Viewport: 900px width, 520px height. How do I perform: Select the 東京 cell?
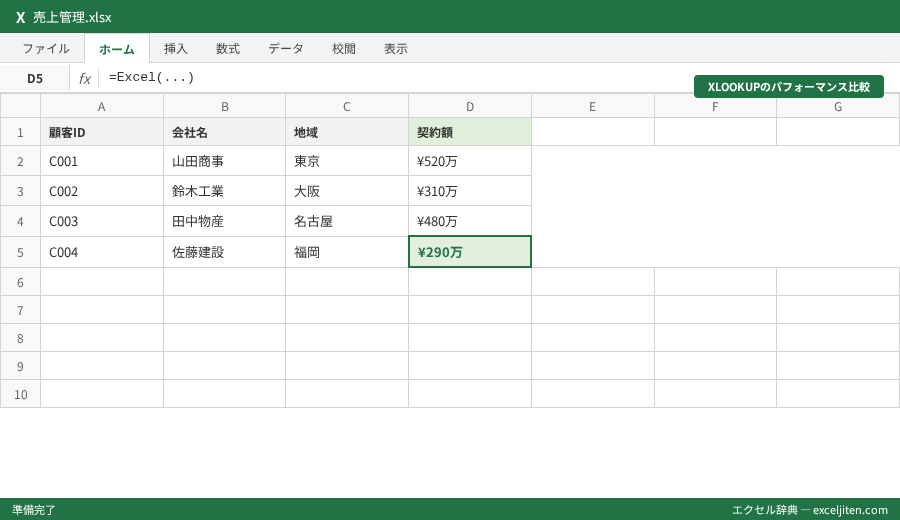coord(347,161)
